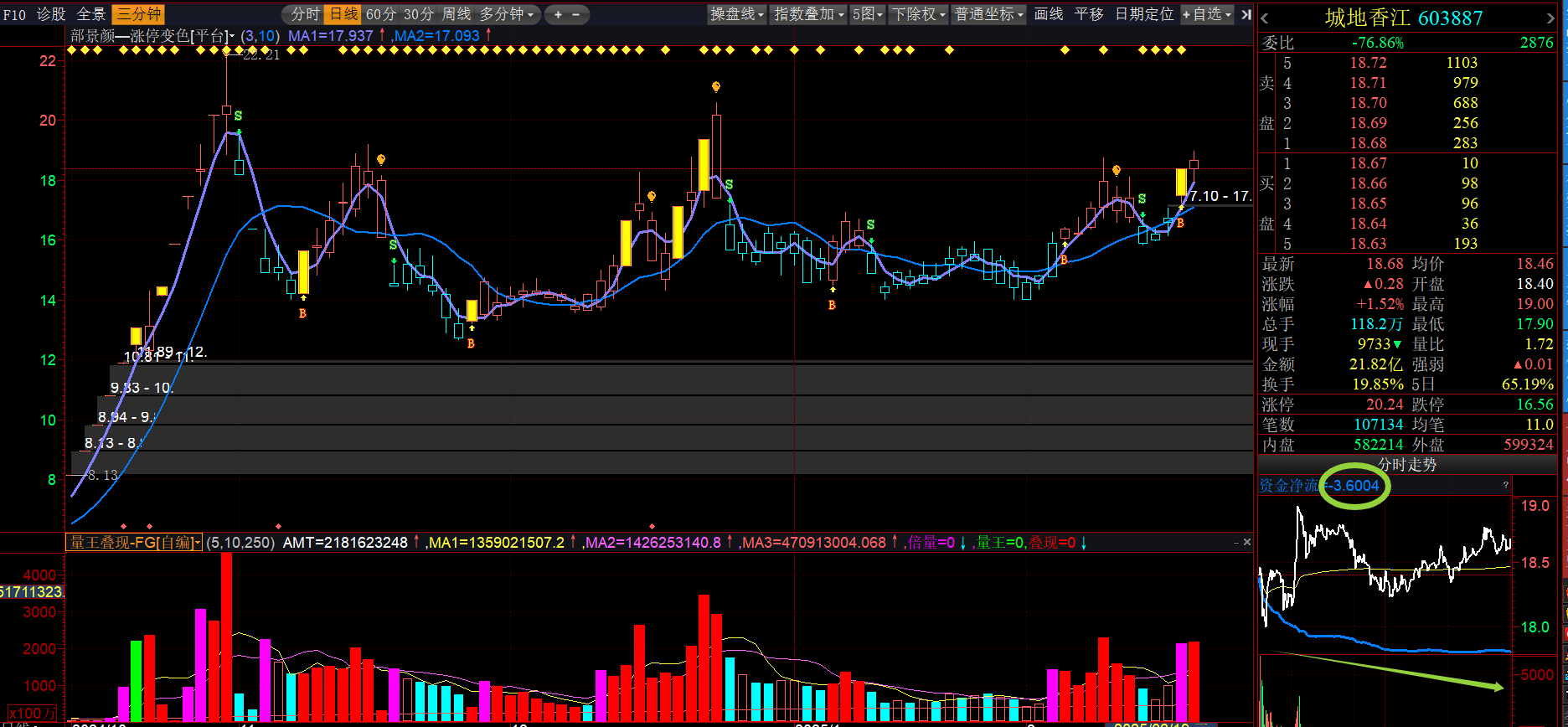
Task: Open volume indicator dropdown 量王叠现-FG[自编]
Action: tap(134, 543)
